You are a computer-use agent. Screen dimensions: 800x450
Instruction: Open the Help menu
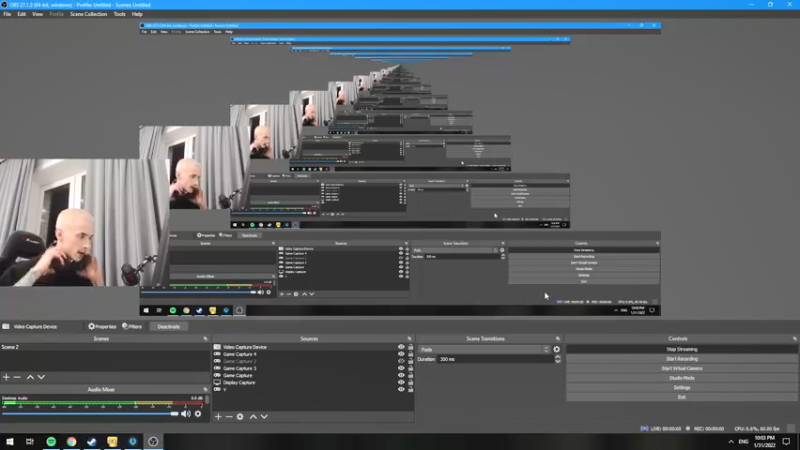[137, 14]
